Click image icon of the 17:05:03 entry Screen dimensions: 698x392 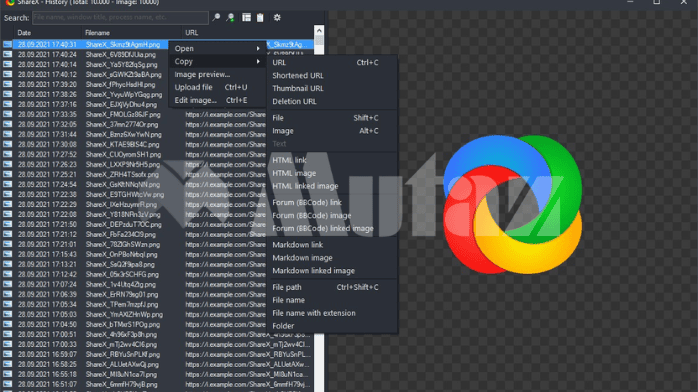pos(8,315)
